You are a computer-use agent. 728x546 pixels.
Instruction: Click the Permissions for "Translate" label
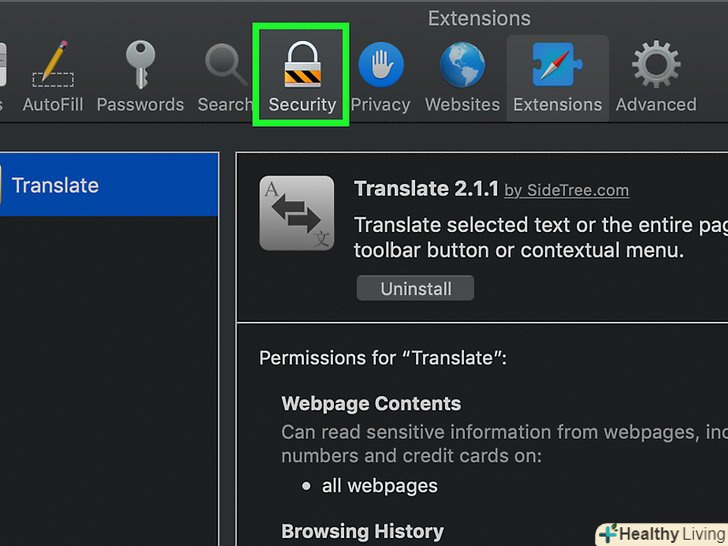382,358
